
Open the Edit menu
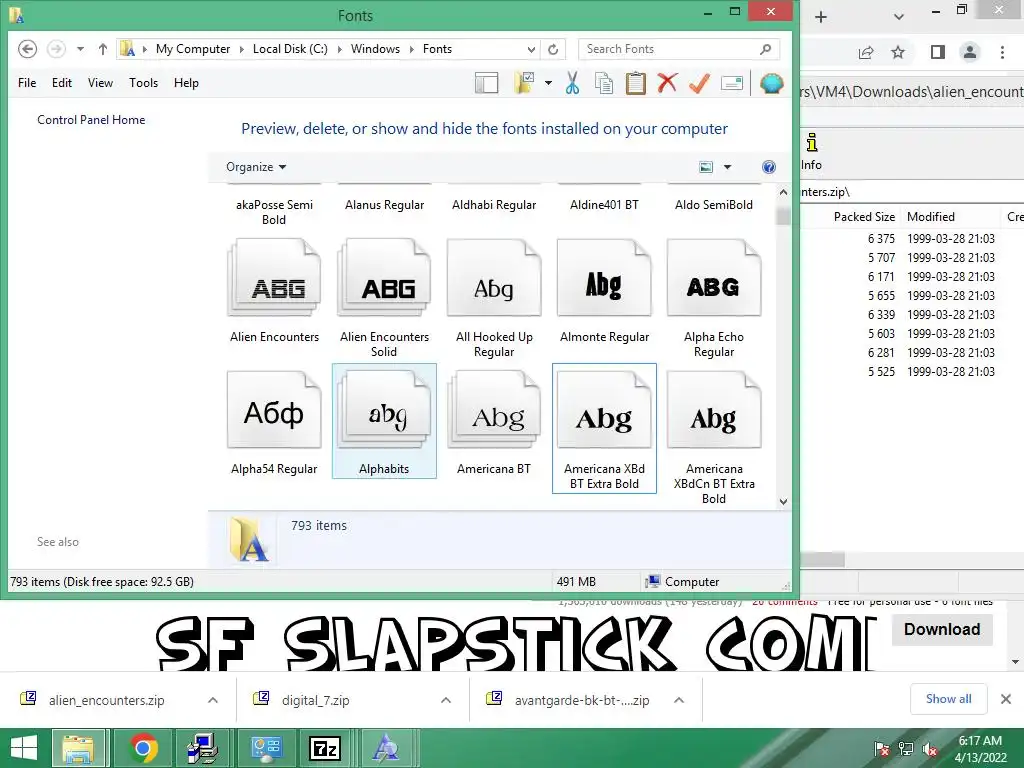62,83
